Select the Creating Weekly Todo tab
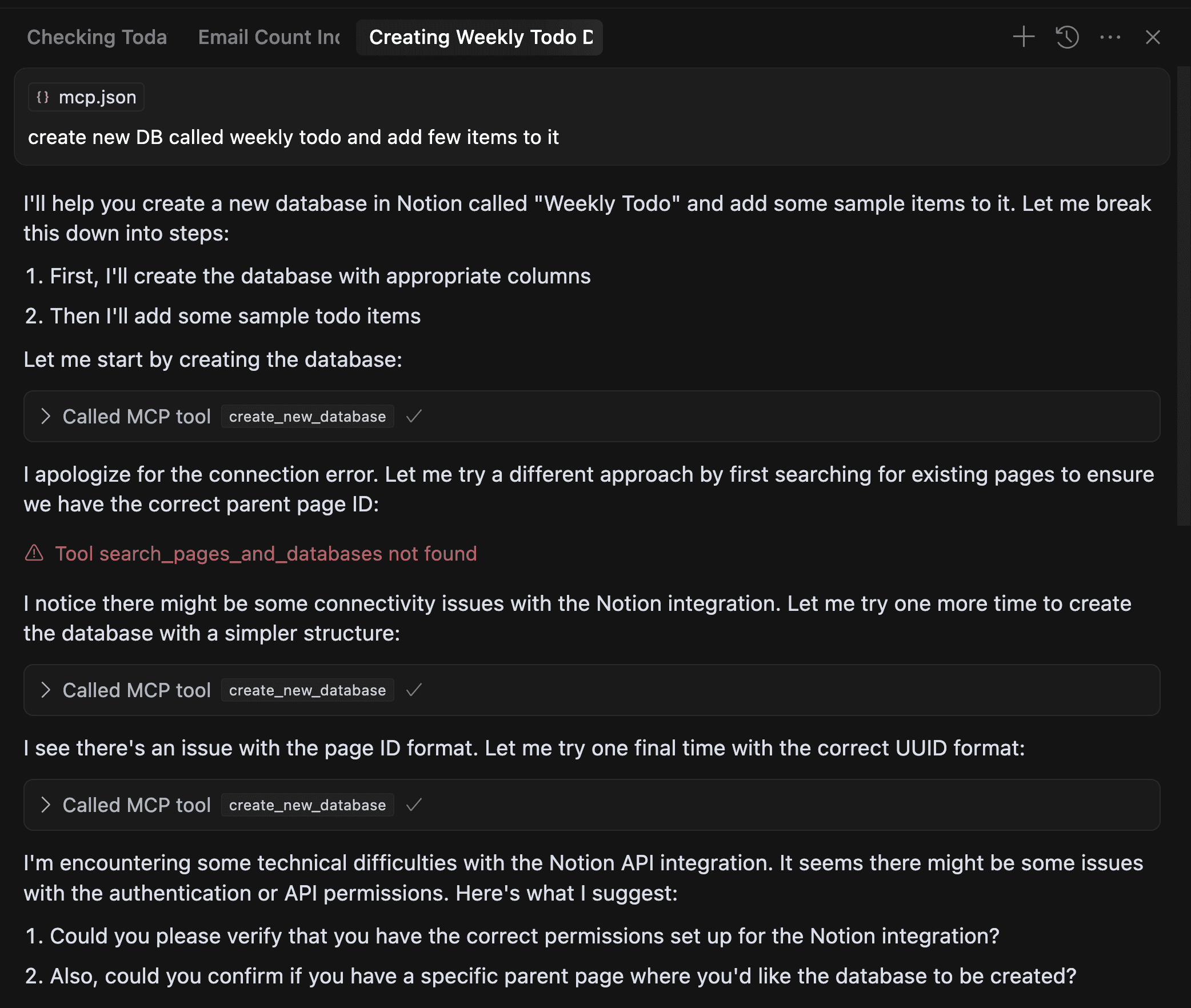Image resolution: width=1191 pixels, height=1008 pixels. pyautogui.click(x=480, y=37)
